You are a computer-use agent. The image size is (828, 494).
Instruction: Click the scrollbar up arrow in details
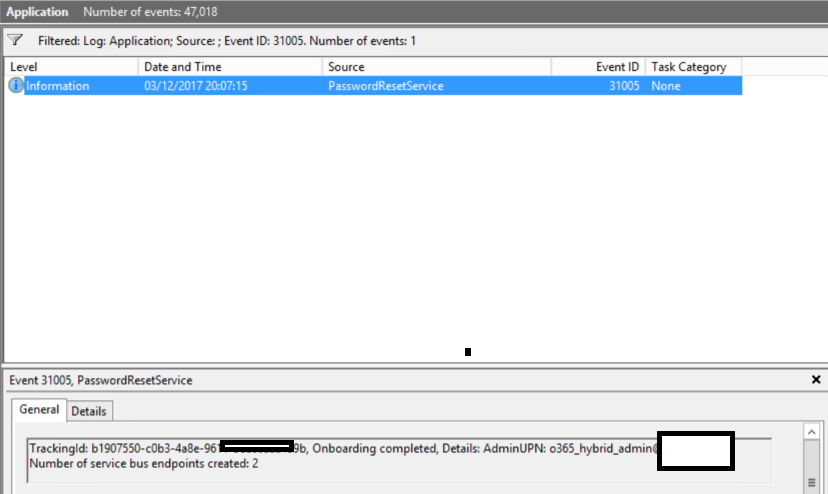[x=811, y=432]
